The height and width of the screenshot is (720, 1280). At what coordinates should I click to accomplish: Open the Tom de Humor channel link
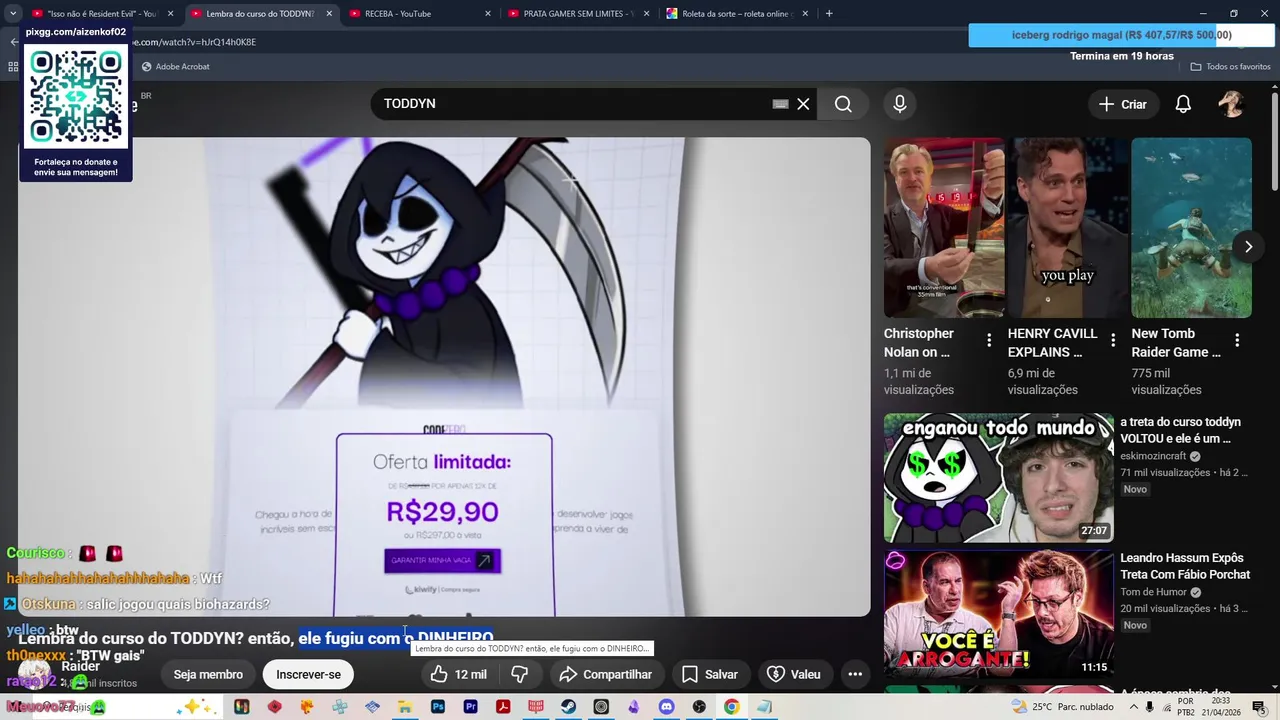tap(1153, 592)
